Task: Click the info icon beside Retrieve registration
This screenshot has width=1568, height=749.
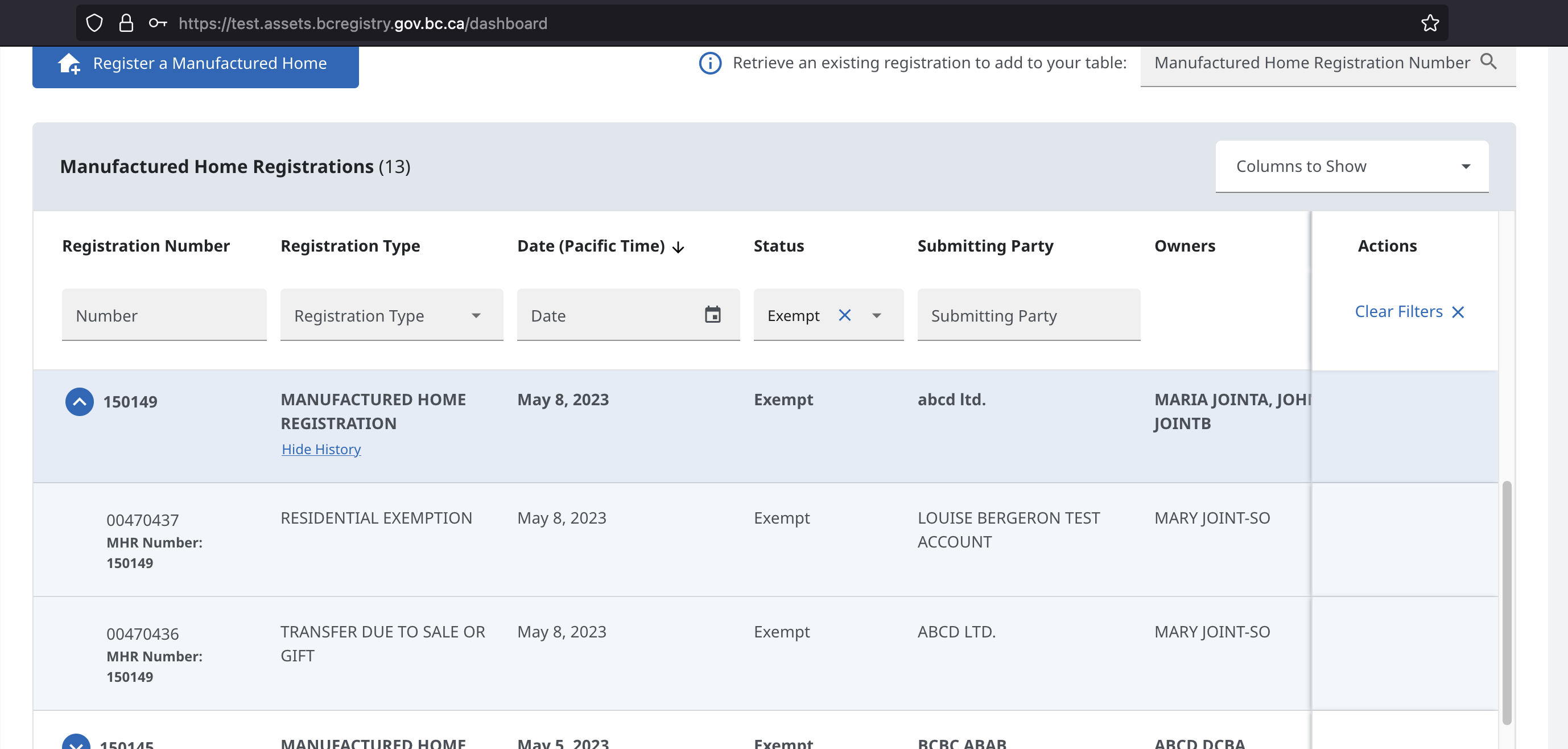Action: (709, 63)
